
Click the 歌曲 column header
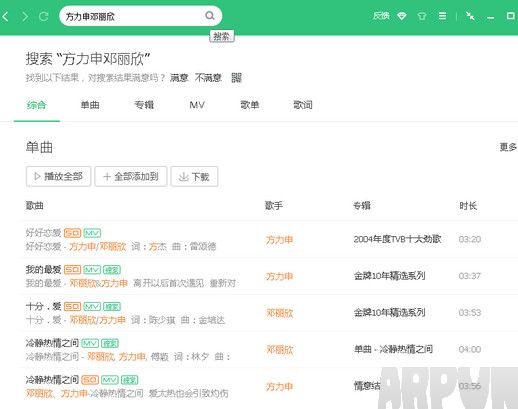pos(35,206)
